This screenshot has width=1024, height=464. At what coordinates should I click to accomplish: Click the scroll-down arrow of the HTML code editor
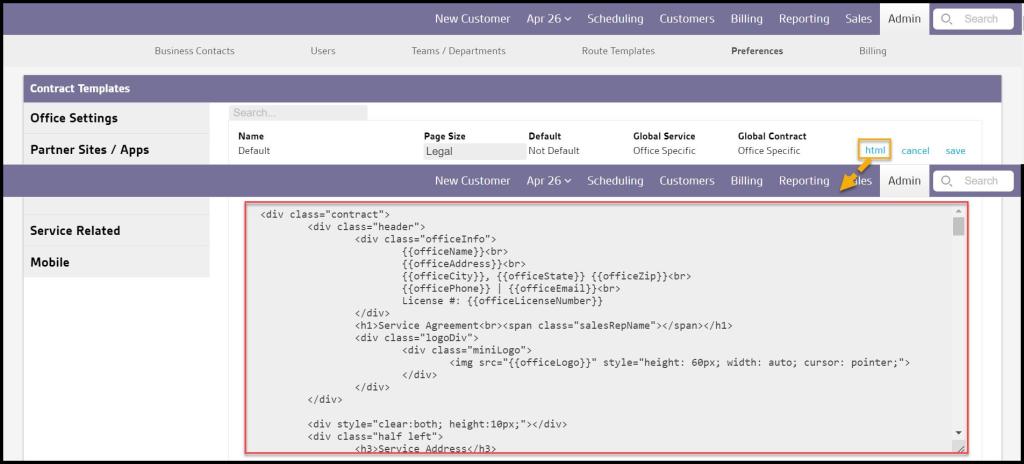958,433
